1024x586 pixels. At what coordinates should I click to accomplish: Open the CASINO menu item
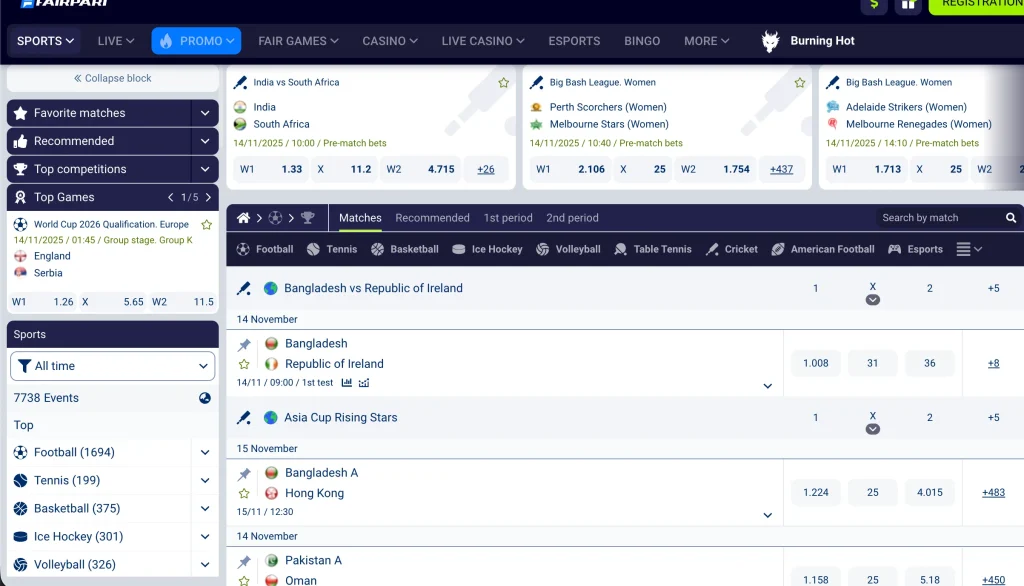pyautogui.click(x=389, y=41)
